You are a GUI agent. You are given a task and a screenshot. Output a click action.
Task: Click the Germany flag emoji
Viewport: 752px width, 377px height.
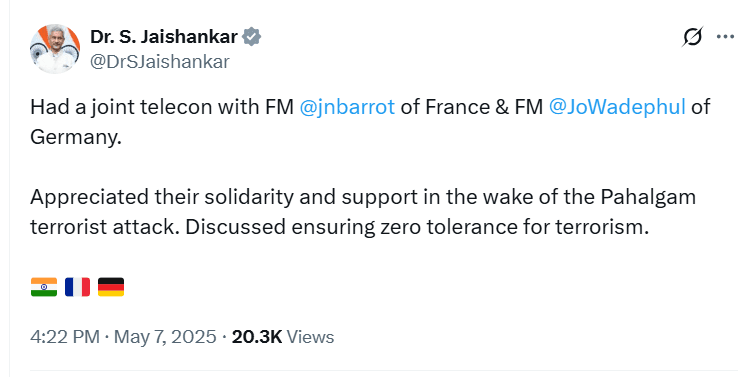111,287
